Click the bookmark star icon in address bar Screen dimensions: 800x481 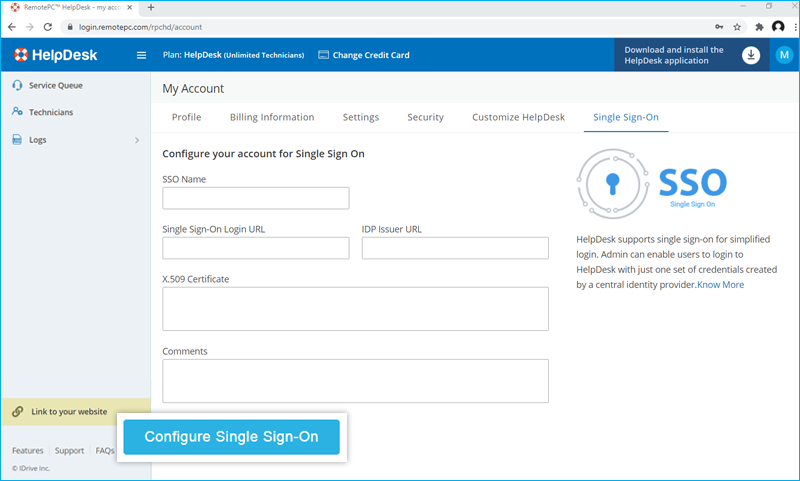pos(737,27)
